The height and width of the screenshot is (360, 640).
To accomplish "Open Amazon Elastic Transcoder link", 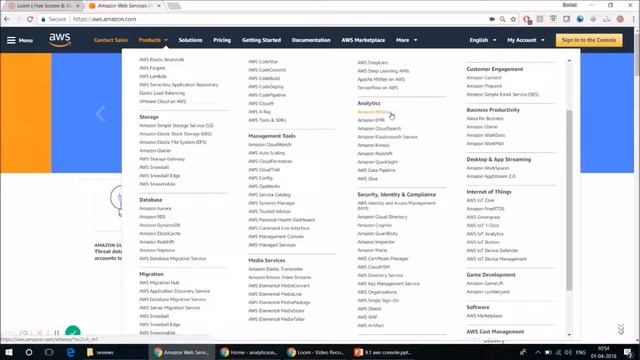I will pyautogui.click(x=276, y=269).
